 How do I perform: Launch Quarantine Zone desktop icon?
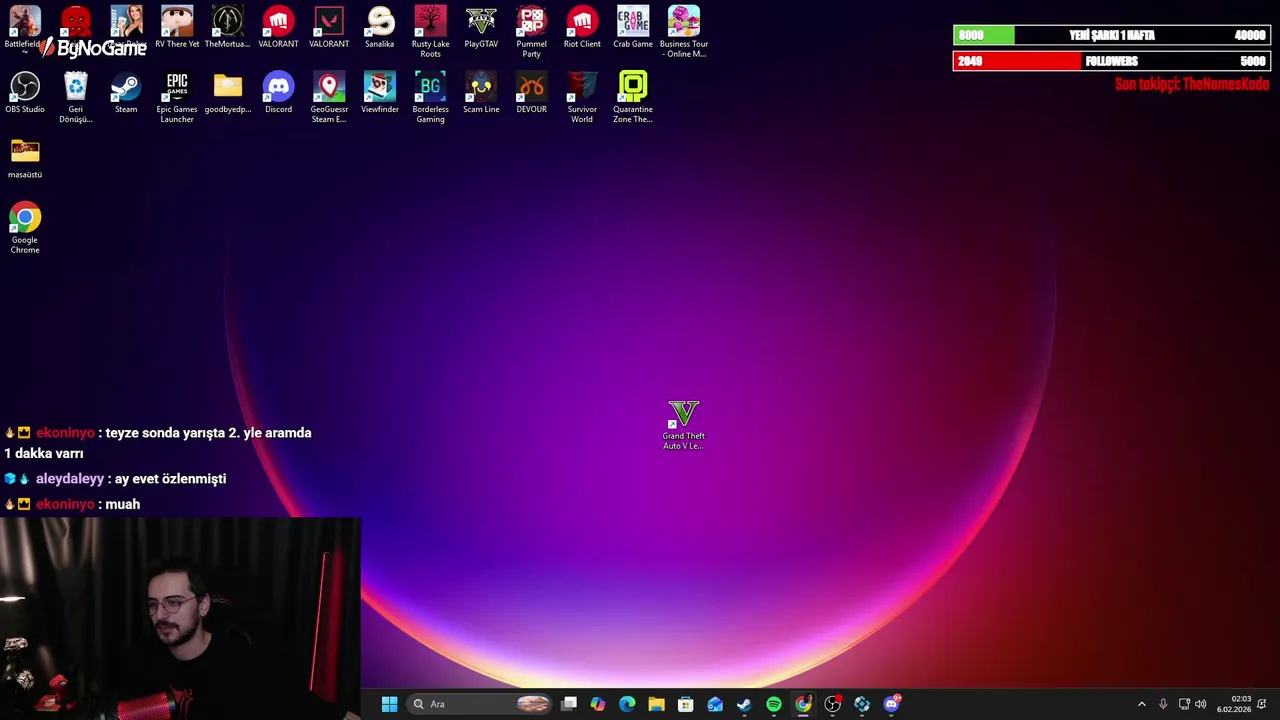tap(633, 97)
